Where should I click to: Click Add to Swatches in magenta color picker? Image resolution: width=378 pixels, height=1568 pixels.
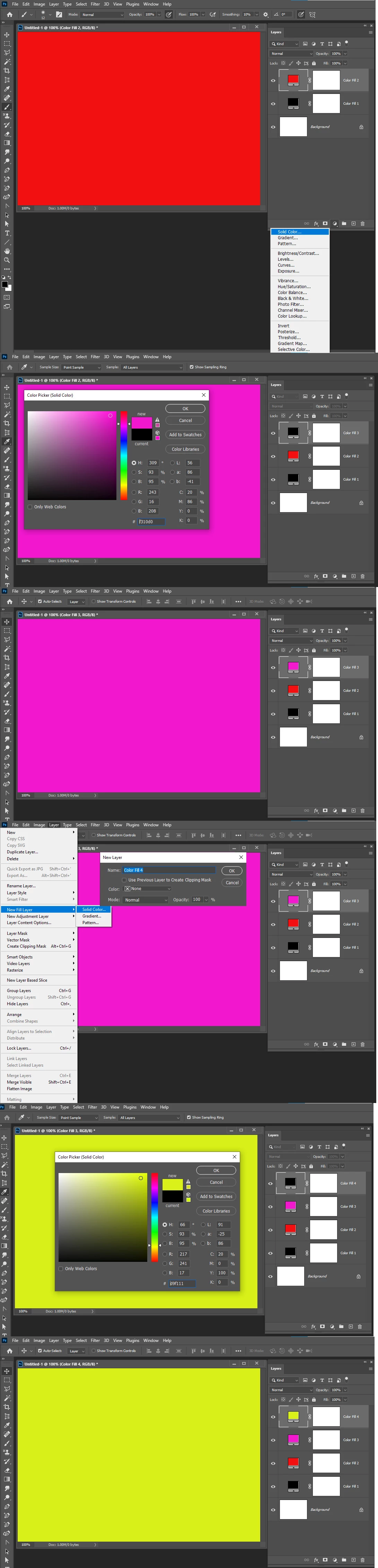pyautogui.click(x=185, y=434)
